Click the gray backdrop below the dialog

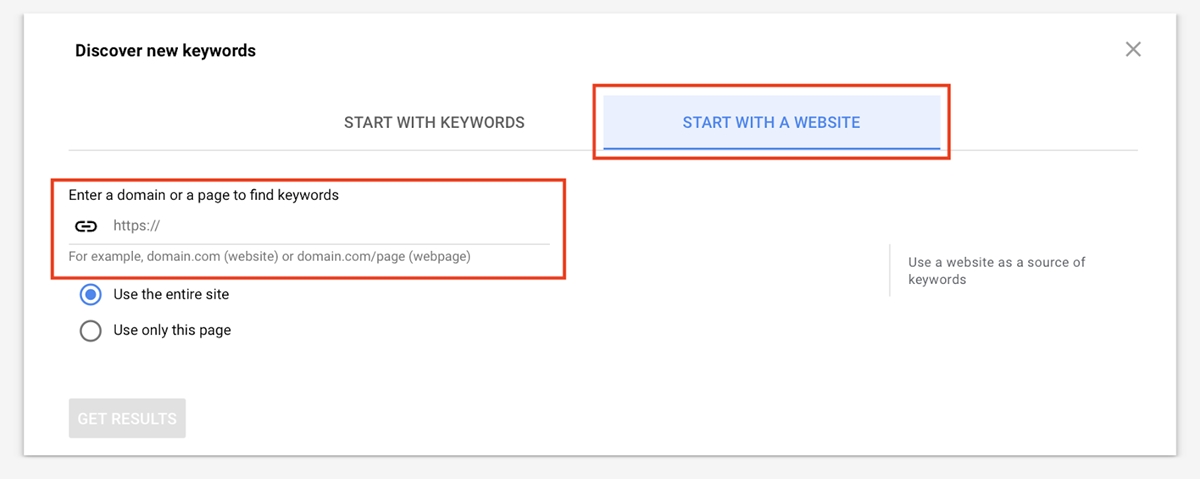[x=600, y=468]
